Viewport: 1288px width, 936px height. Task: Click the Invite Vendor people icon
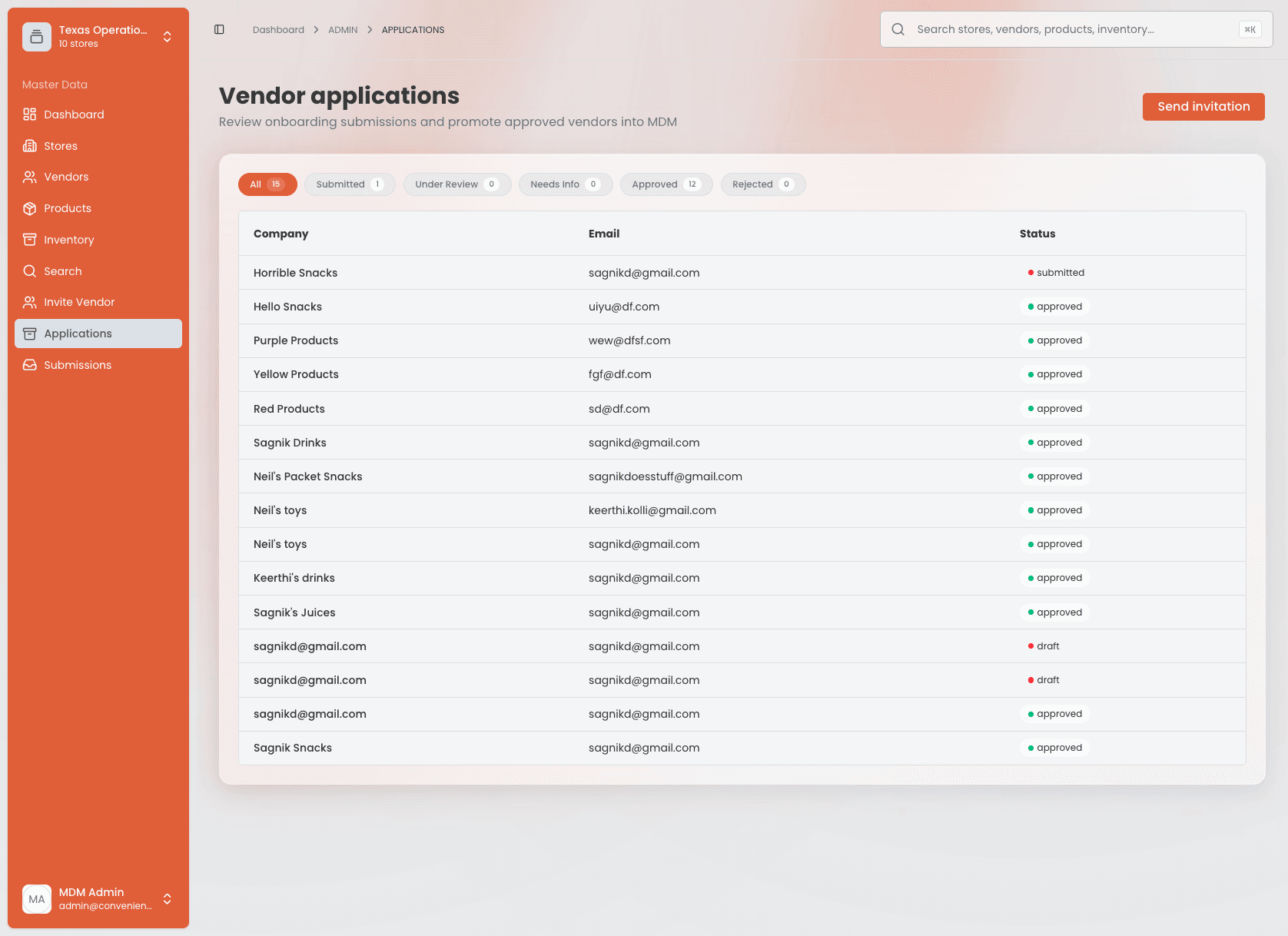tap(30, 302)
